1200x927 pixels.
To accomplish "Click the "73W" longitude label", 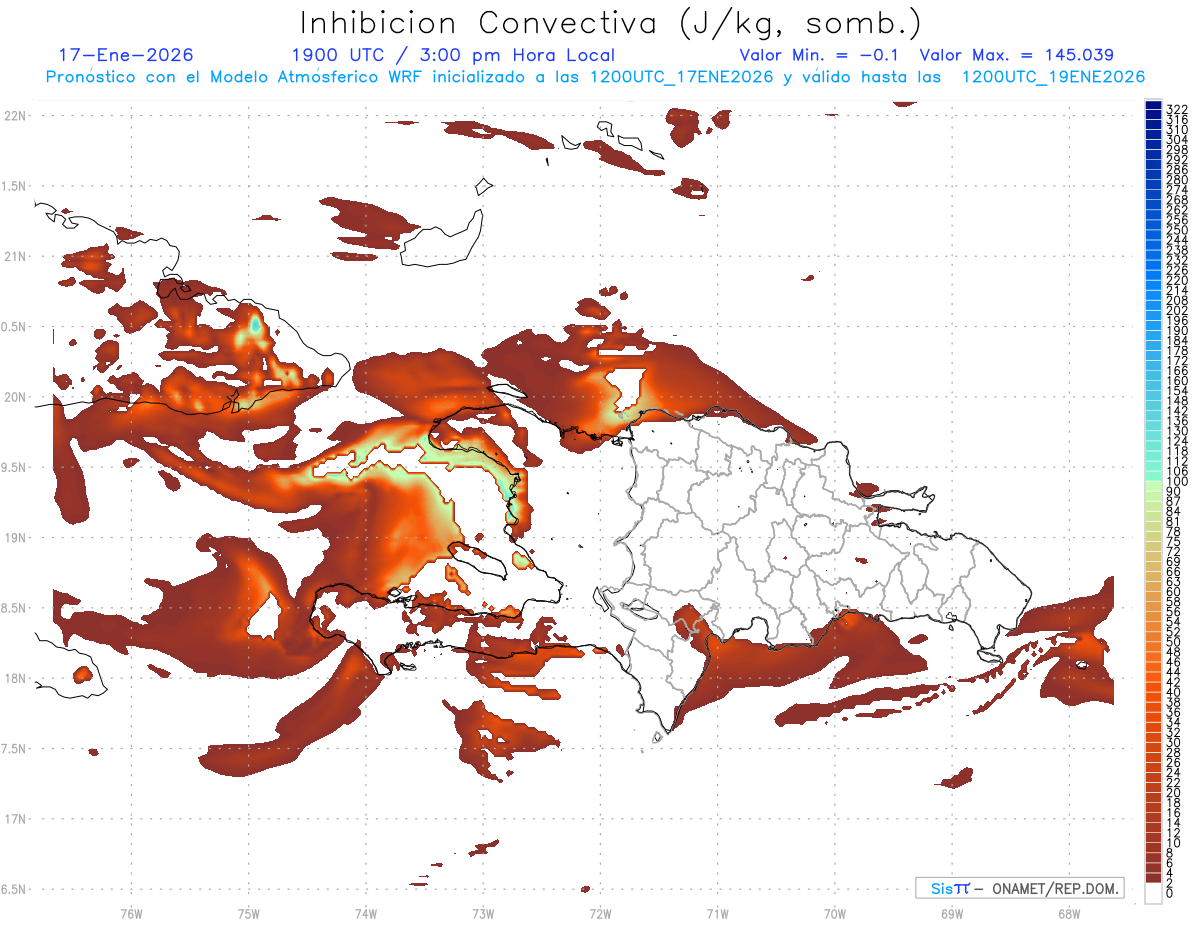I will pos(483,913).
